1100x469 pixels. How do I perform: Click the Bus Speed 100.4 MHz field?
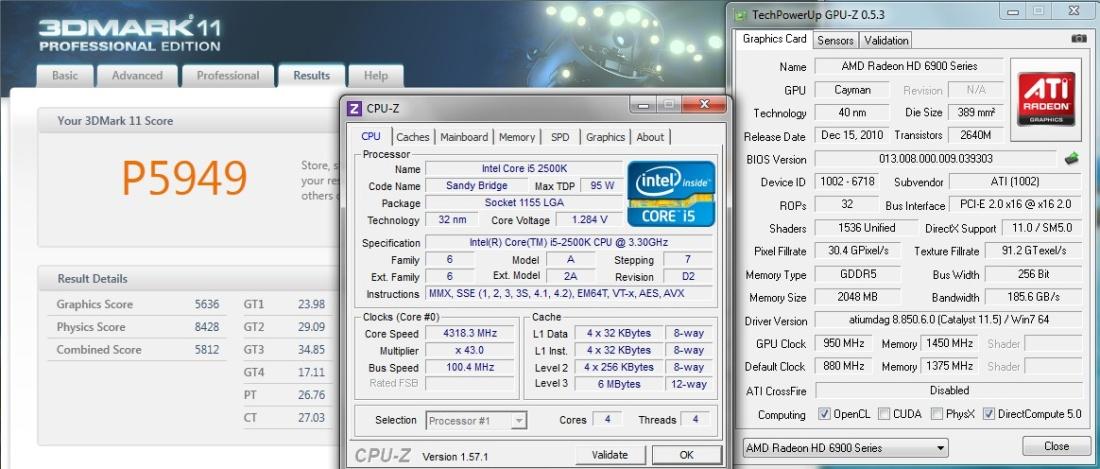(469, 367)
